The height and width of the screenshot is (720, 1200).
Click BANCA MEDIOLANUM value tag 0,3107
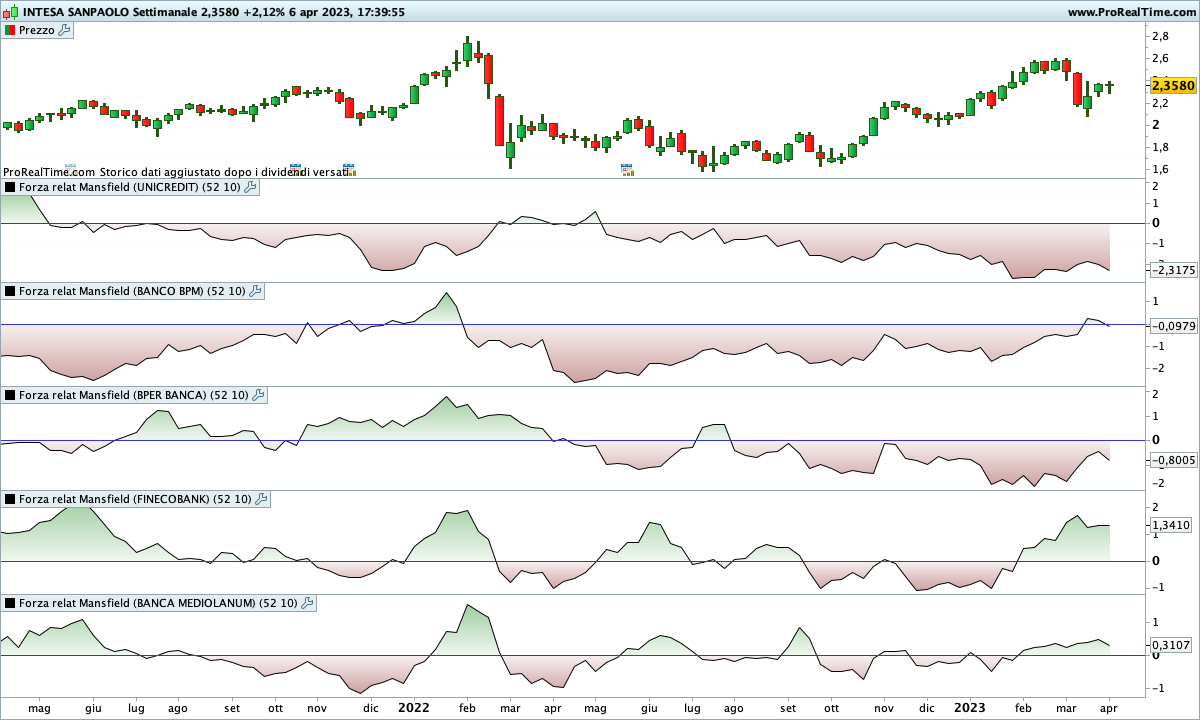pos(1173,646)
